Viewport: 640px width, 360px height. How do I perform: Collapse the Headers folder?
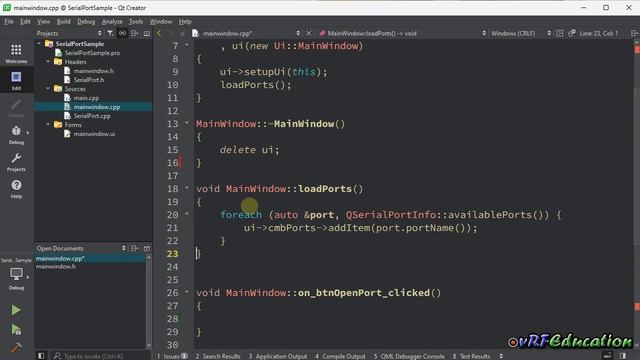pos(48,62)
